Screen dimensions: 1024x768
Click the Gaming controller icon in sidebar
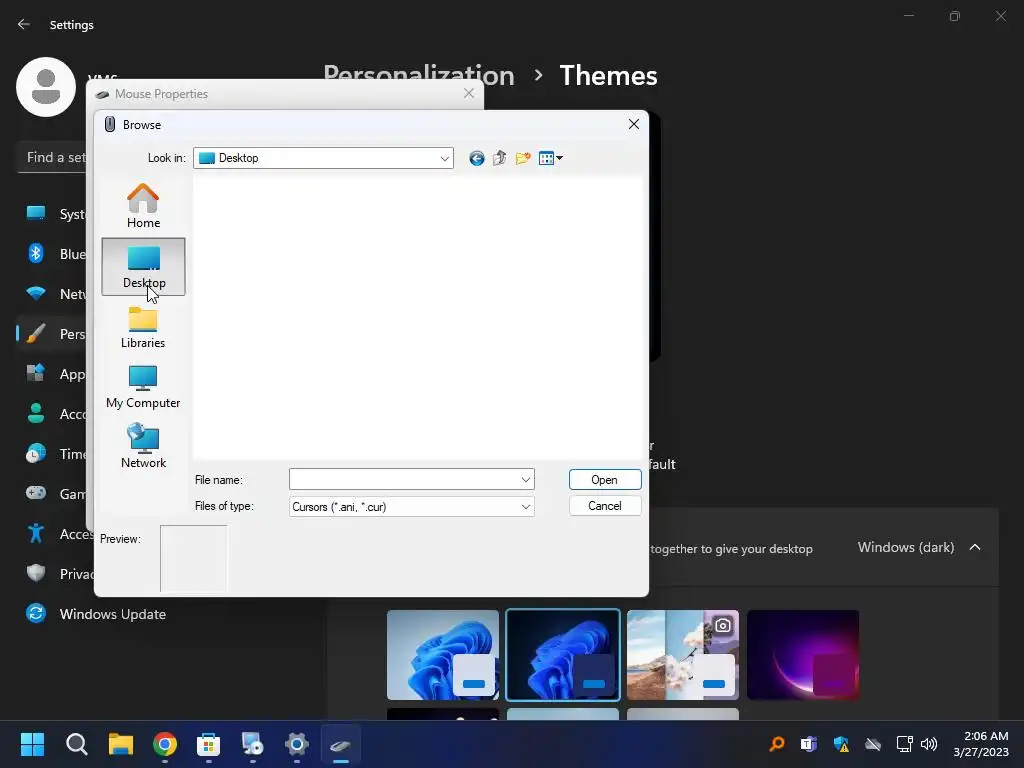point(36,493)
